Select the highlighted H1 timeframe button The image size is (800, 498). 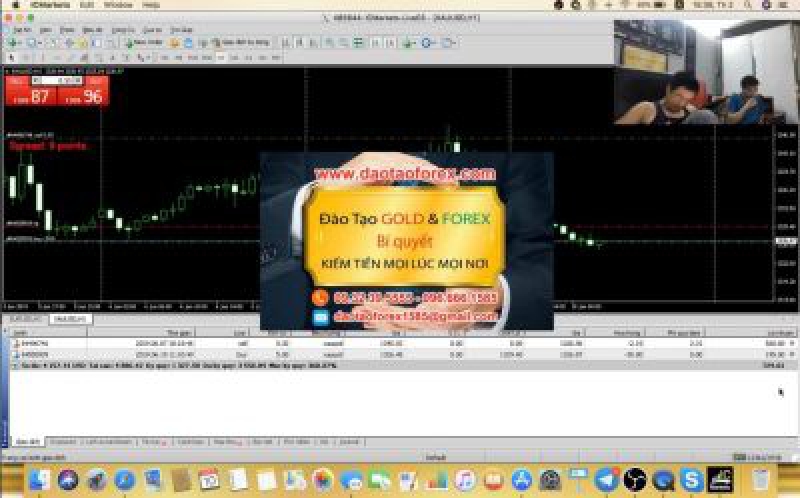click(x=221, y=58)
